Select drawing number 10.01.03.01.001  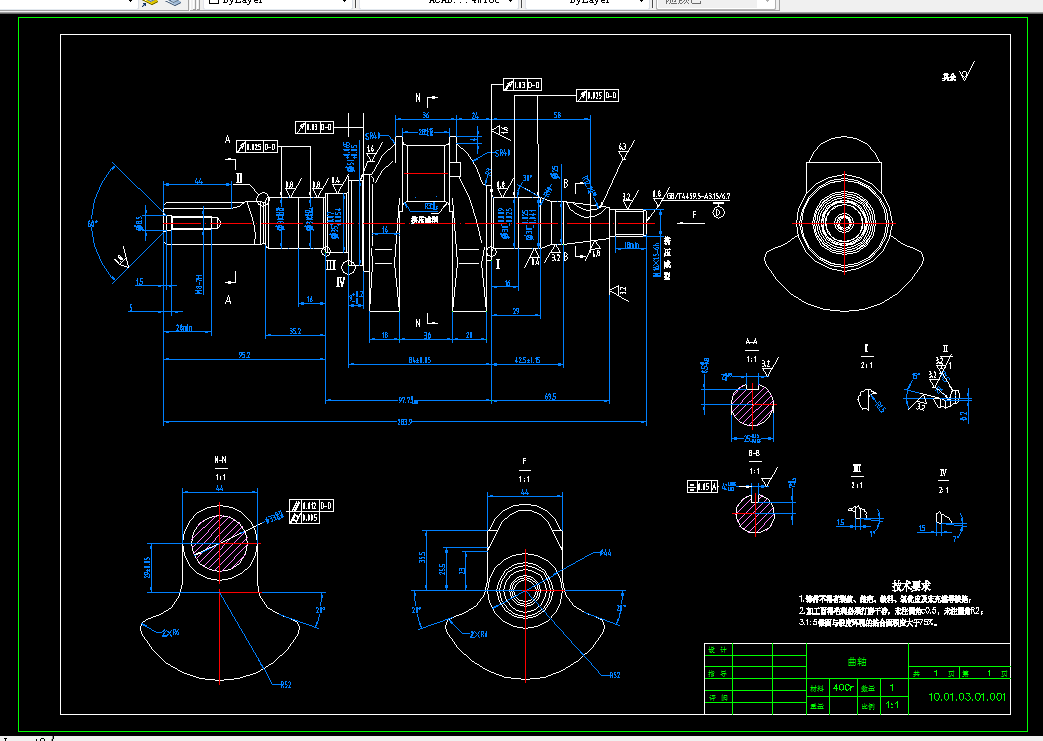point(967,696)
